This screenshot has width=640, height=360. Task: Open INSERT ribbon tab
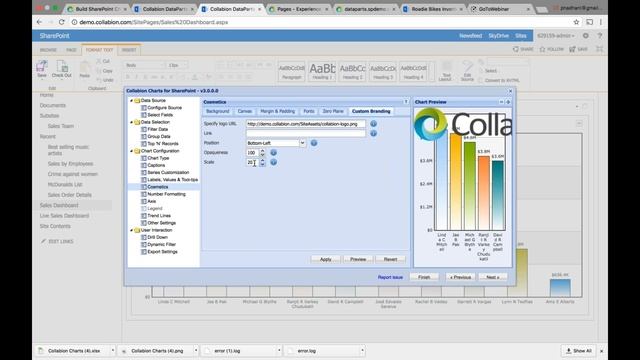[129, 50]
